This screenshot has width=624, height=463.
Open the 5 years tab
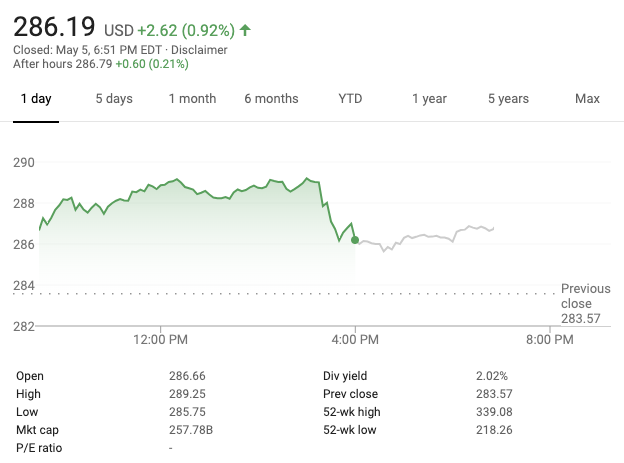point(508,99)
